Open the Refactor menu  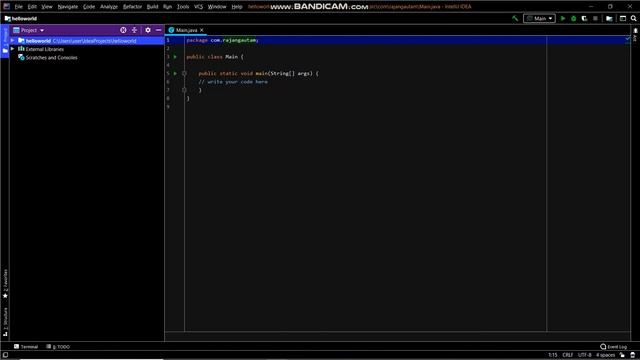pos(132,7)
